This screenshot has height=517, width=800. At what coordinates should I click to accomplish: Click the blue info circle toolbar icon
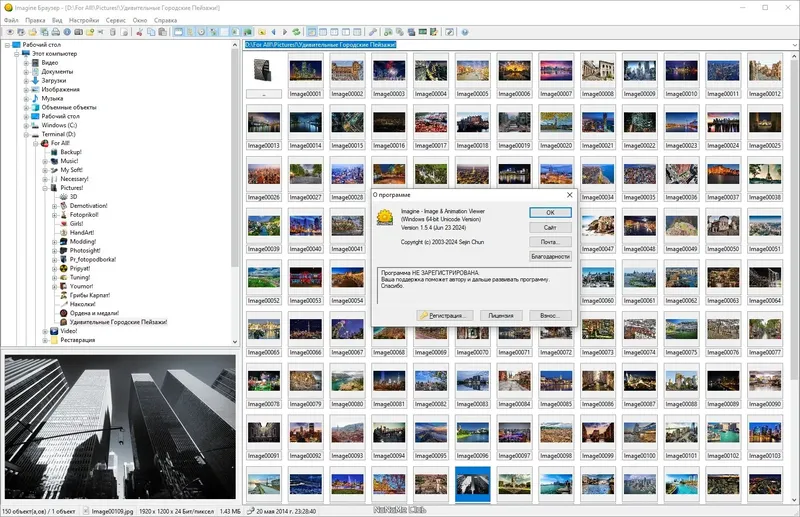point(67,32)
